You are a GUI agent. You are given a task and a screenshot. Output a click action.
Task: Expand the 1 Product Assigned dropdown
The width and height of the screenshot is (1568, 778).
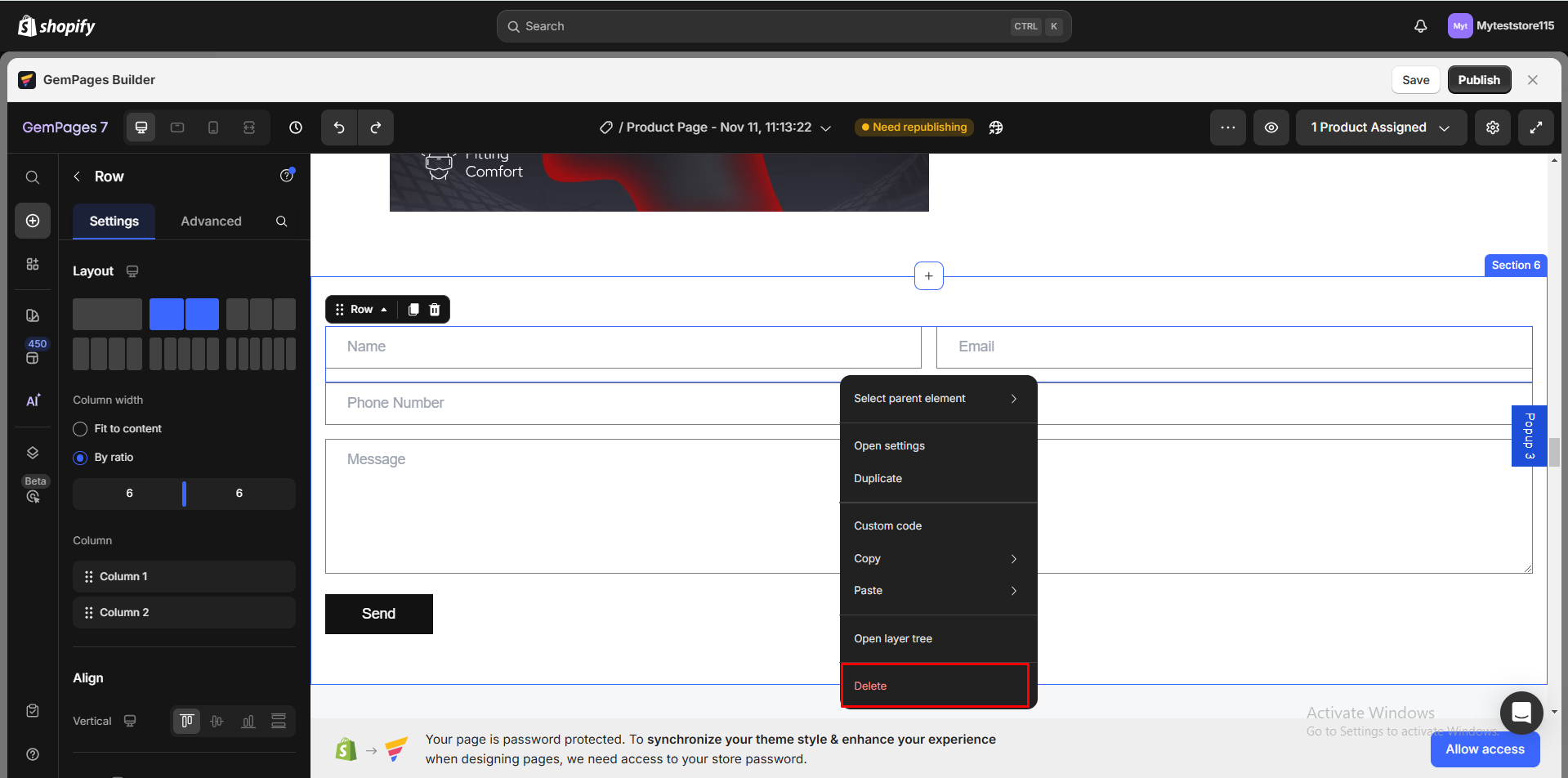point(1380,127)
